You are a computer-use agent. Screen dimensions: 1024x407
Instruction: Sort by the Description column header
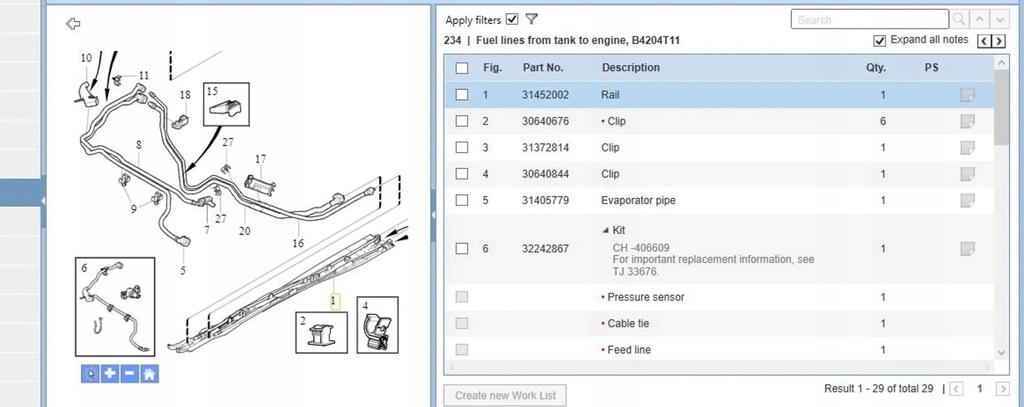coord(631,67)
